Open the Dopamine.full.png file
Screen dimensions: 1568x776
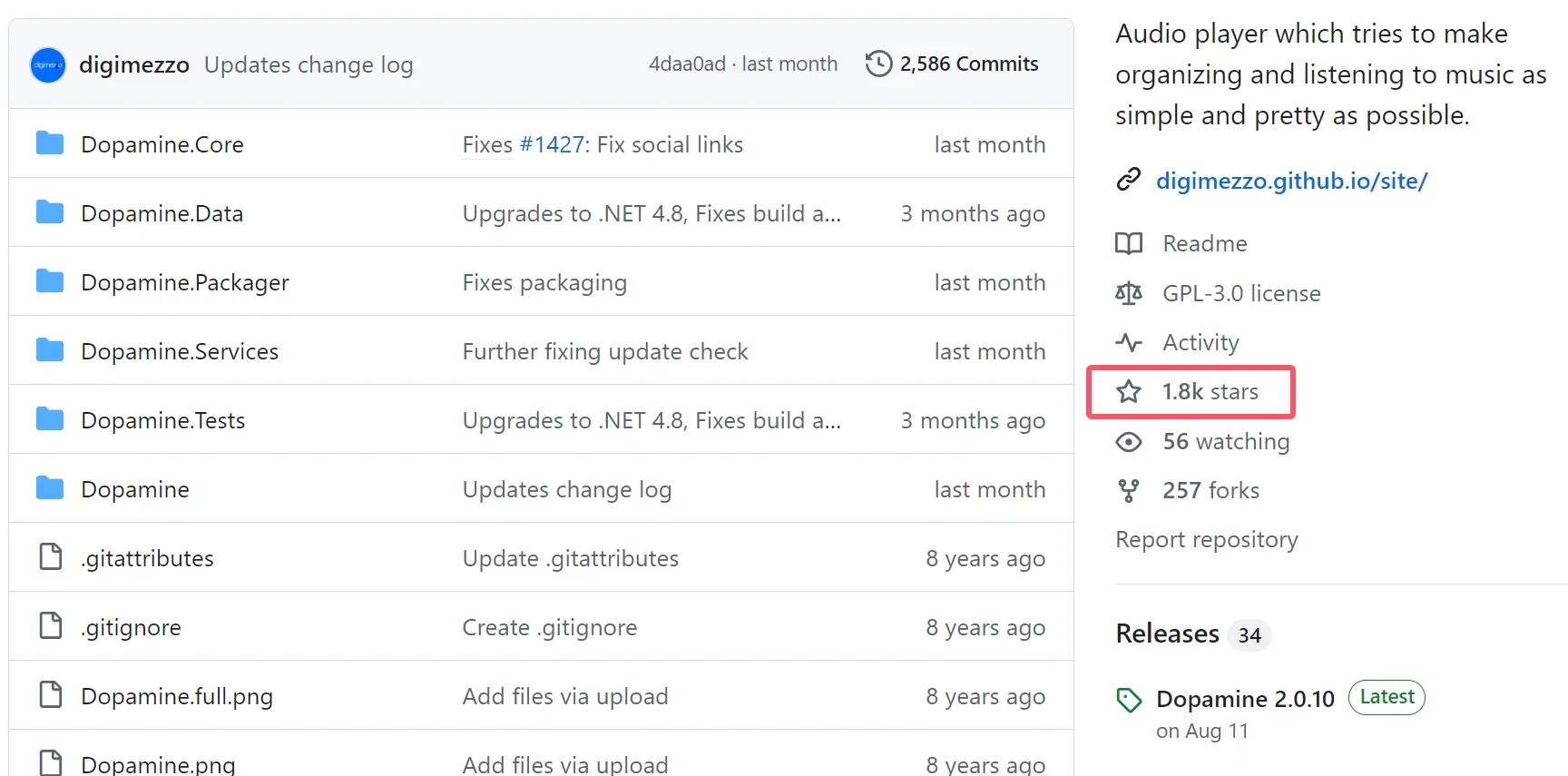click(x=177, y=697)
